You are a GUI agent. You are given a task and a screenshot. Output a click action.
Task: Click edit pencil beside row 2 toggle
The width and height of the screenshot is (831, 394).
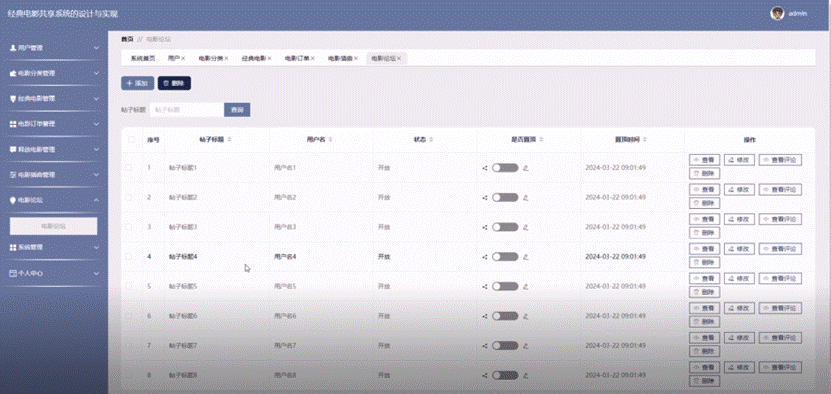(x=525, y=197)
